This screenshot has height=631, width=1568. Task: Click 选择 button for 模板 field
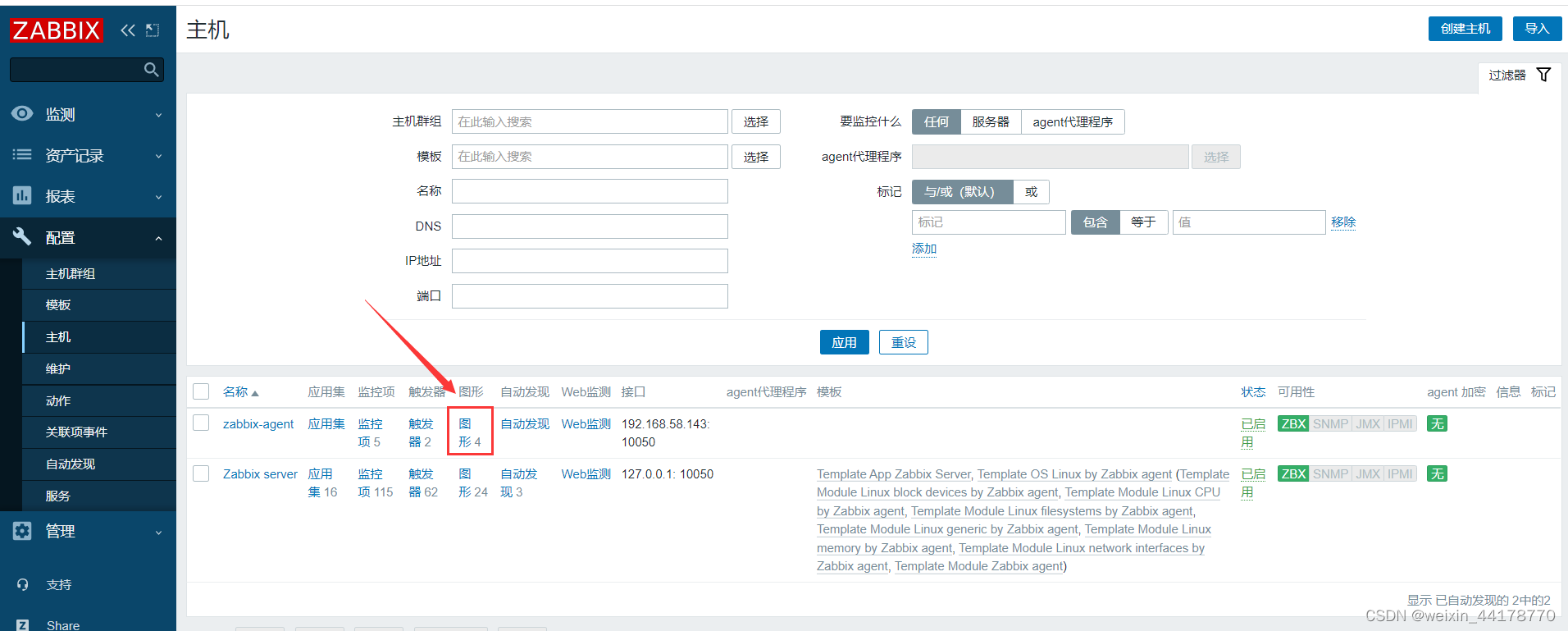point(756,157)
